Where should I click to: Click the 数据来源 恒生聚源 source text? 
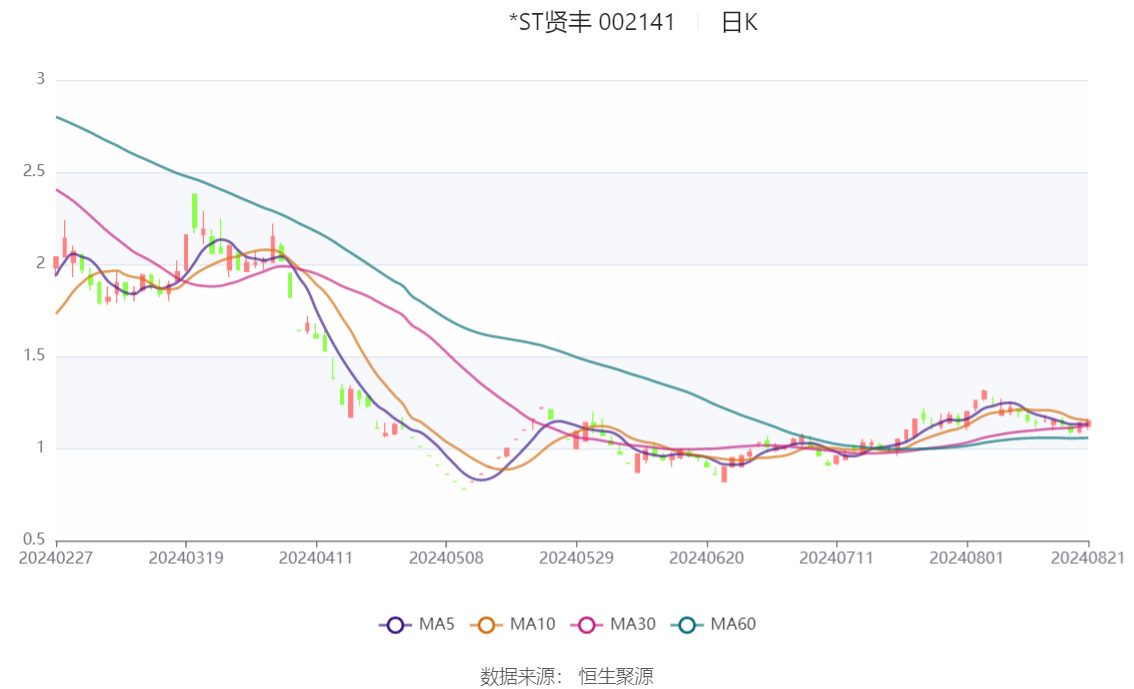(567, 677)
